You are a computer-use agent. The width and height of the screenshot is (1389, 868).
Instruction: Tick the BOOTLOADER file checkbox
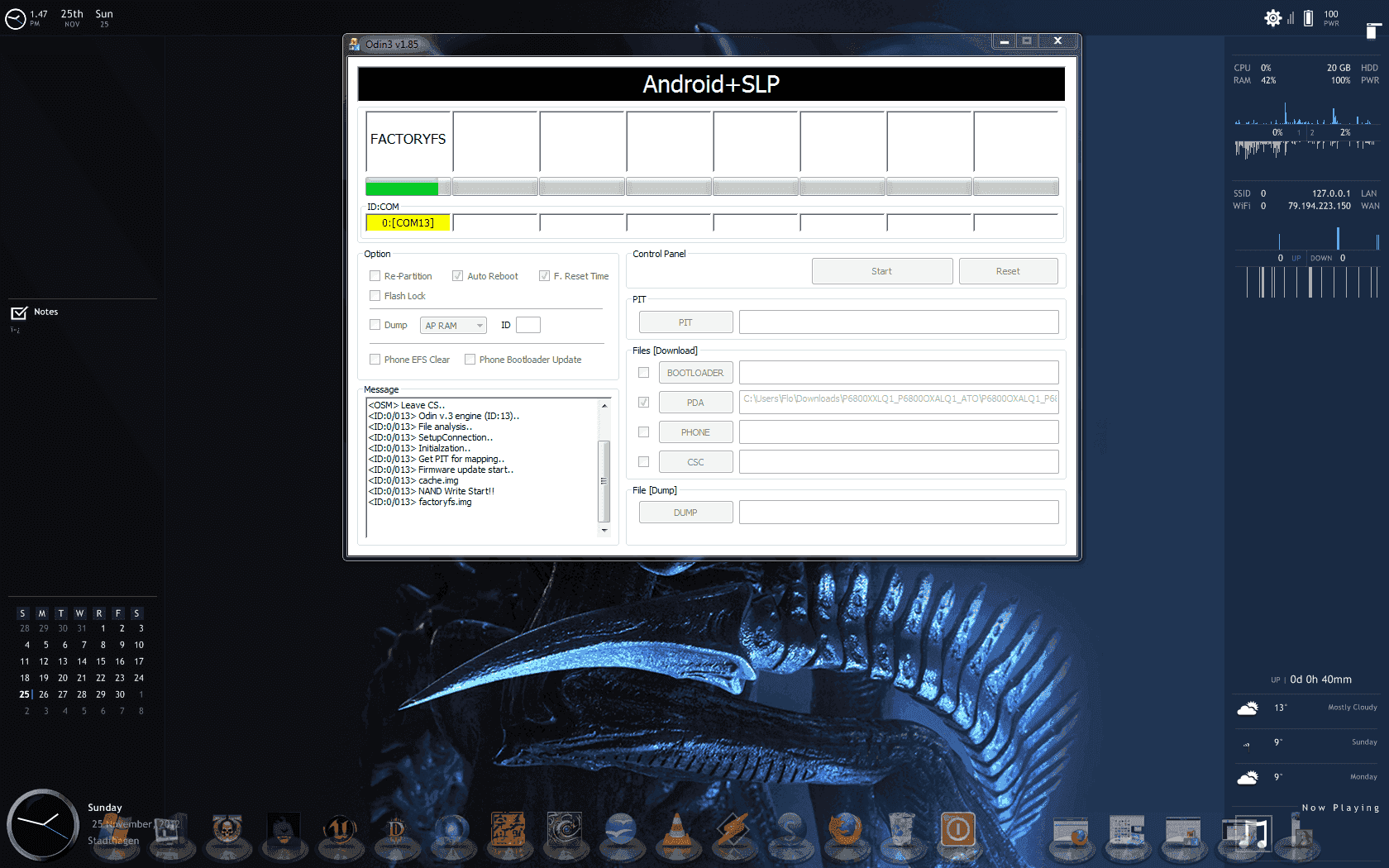coord(644,373)
